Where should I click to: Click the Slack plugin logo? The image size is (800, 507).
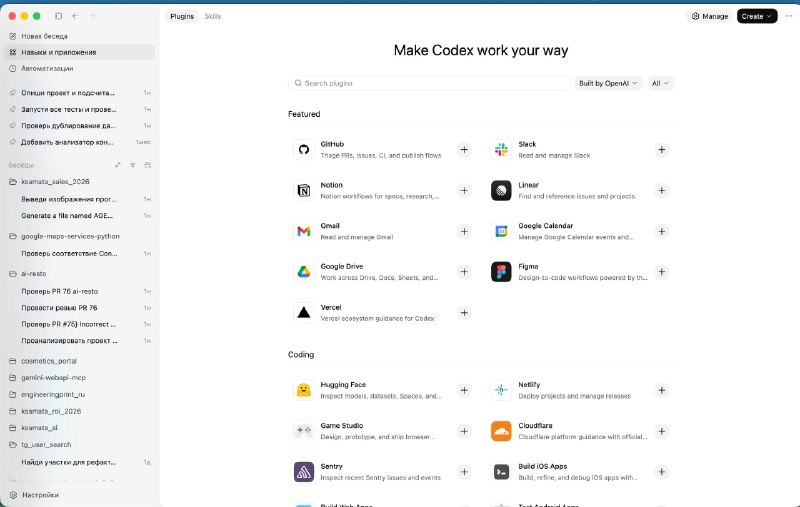(501, 149)
